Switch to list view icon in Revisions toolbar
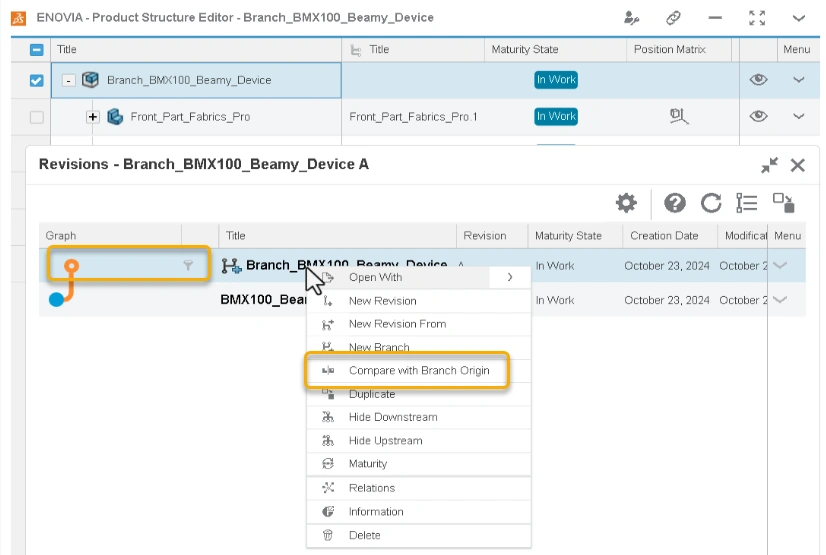 (x=746, y=203)
